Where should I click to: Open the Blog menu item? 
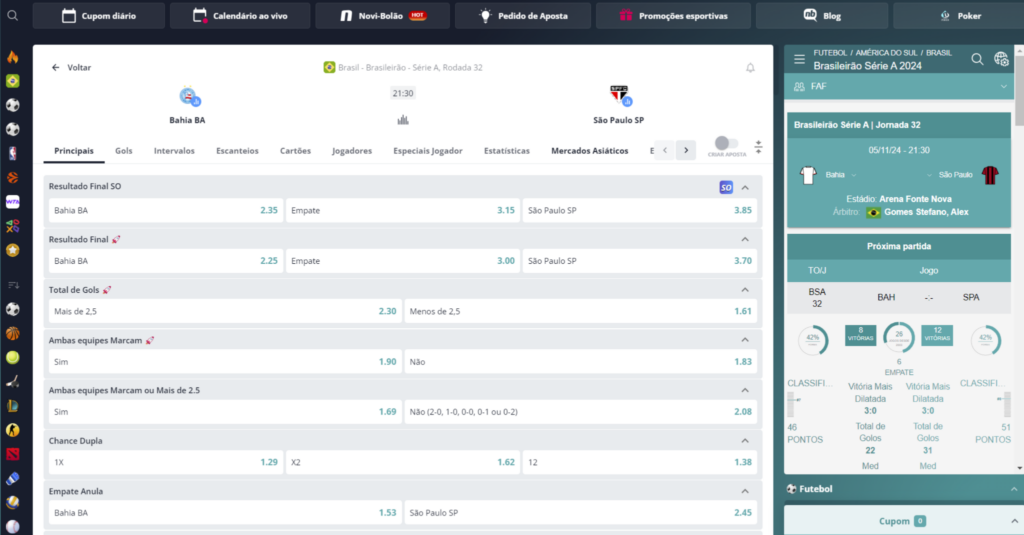[x=822, y=16]
